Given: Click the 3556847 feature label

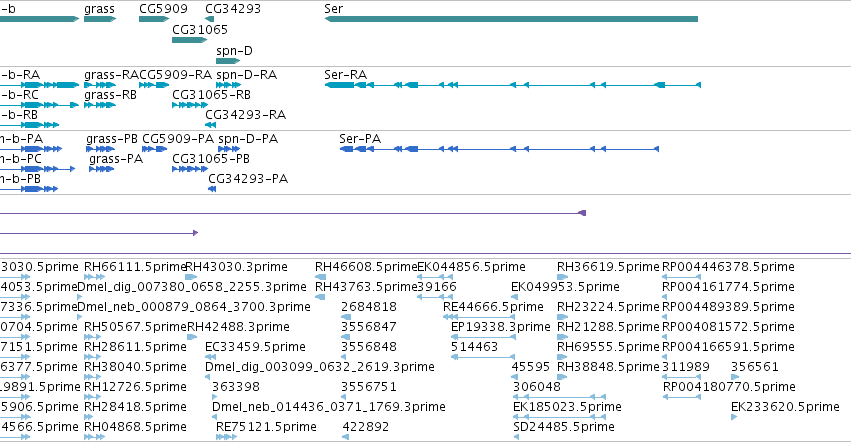Looking at the screenshot, I should pos(369,326).
